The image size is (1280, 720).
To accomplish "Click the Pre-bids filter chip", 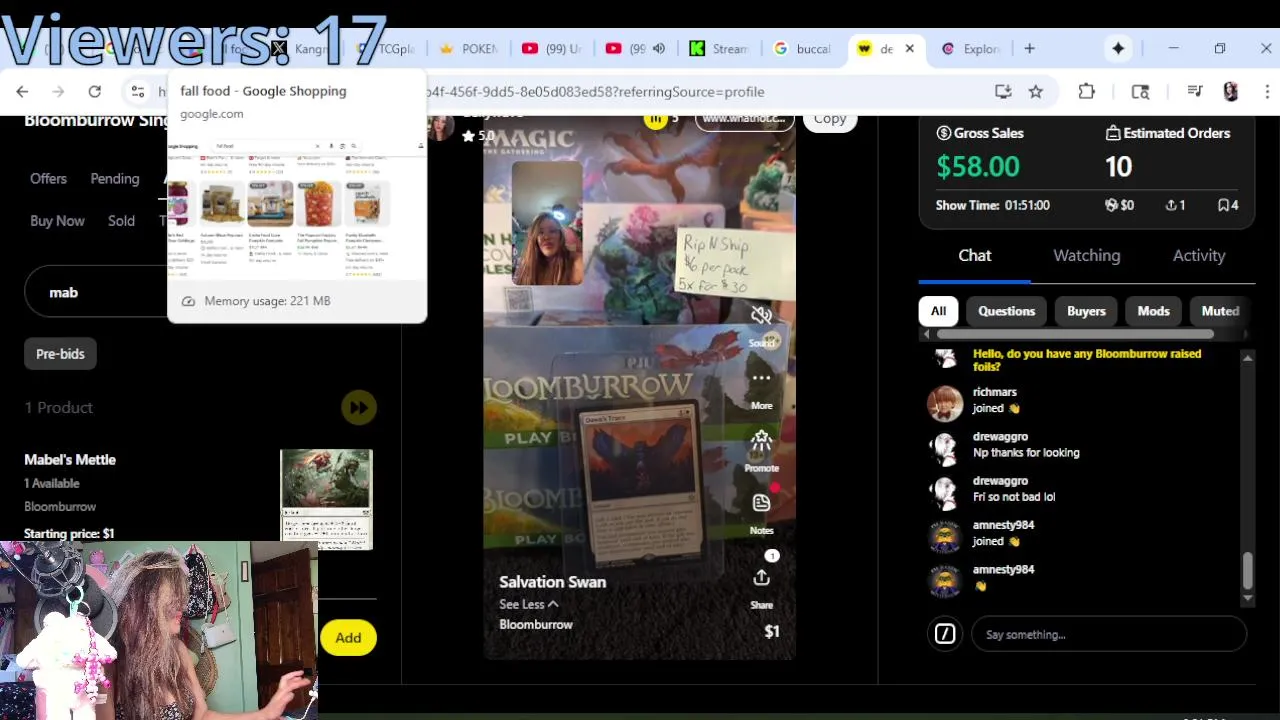I will pyautogui.click(x=60, y=354).
